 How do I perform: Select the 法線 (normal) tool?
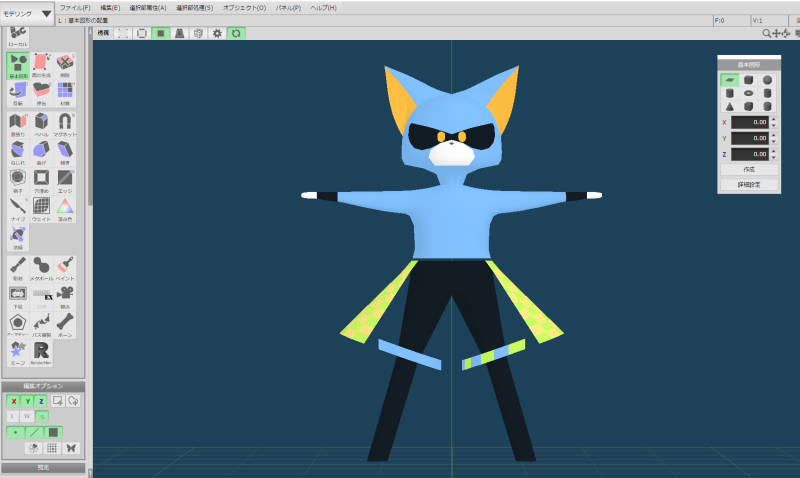pyautogui.click(x=18, y=238)
